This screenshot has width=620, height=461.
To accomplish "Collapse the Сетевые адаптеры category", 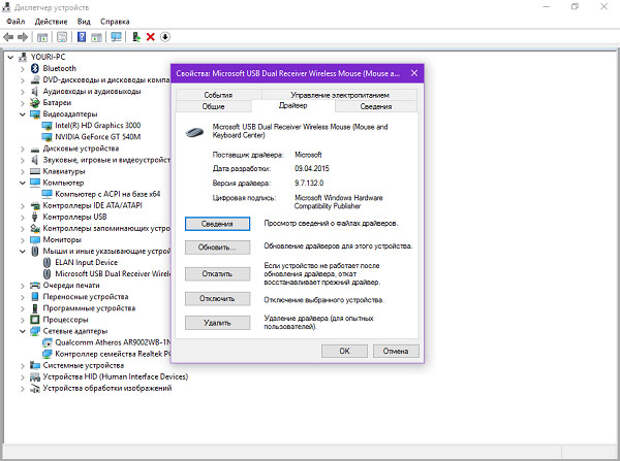I will 23,331.
